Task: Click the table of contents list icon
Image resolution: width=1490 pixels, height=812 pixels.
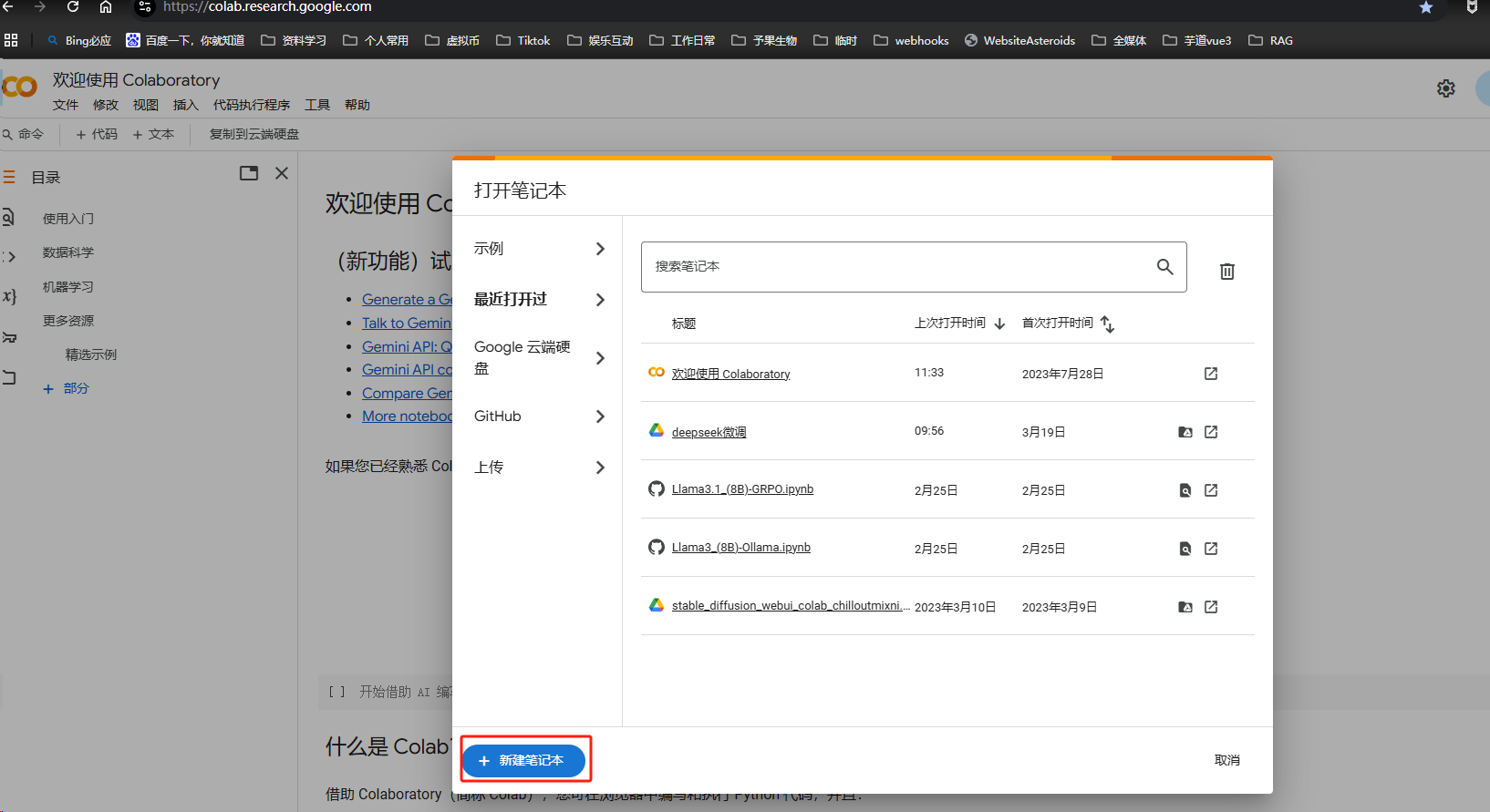Action: (9, 177)
